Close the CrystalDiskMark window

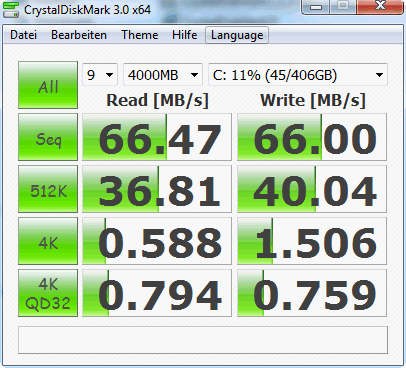380,7
